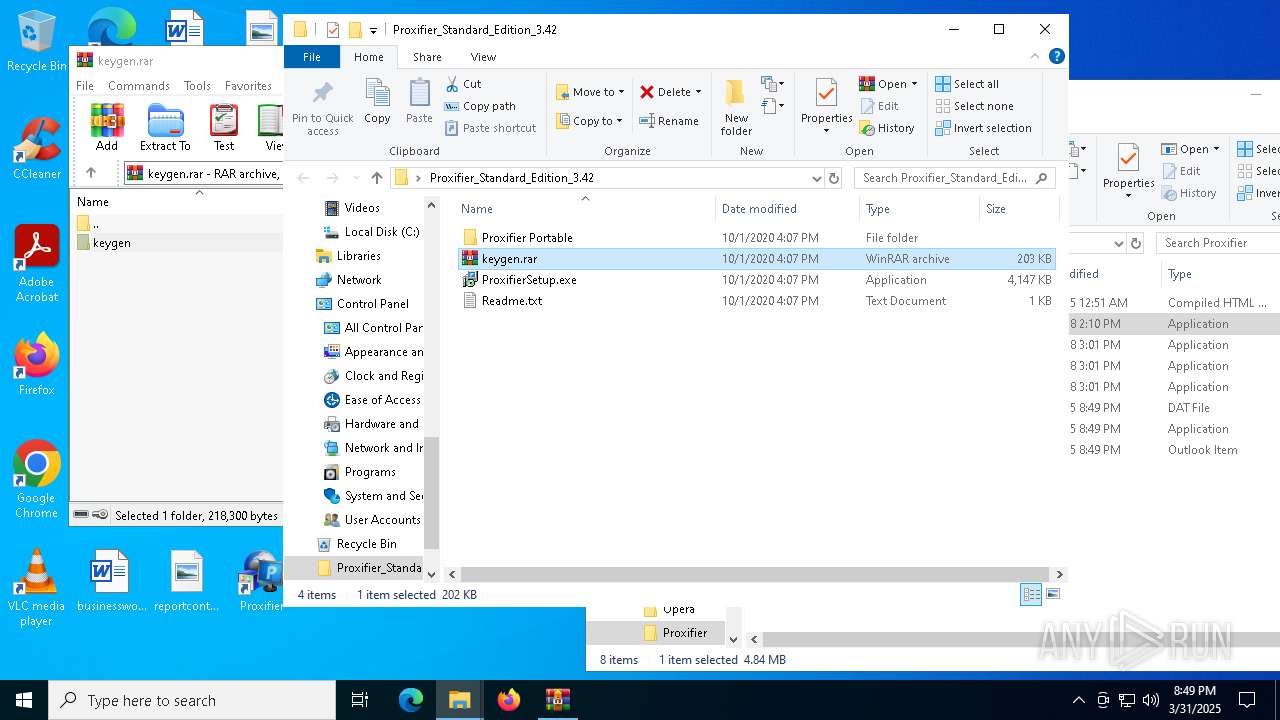Collapse the ribbon with the chevron
The width and height of the screenshot is (1280, 720).
[x=1035, y=57]
